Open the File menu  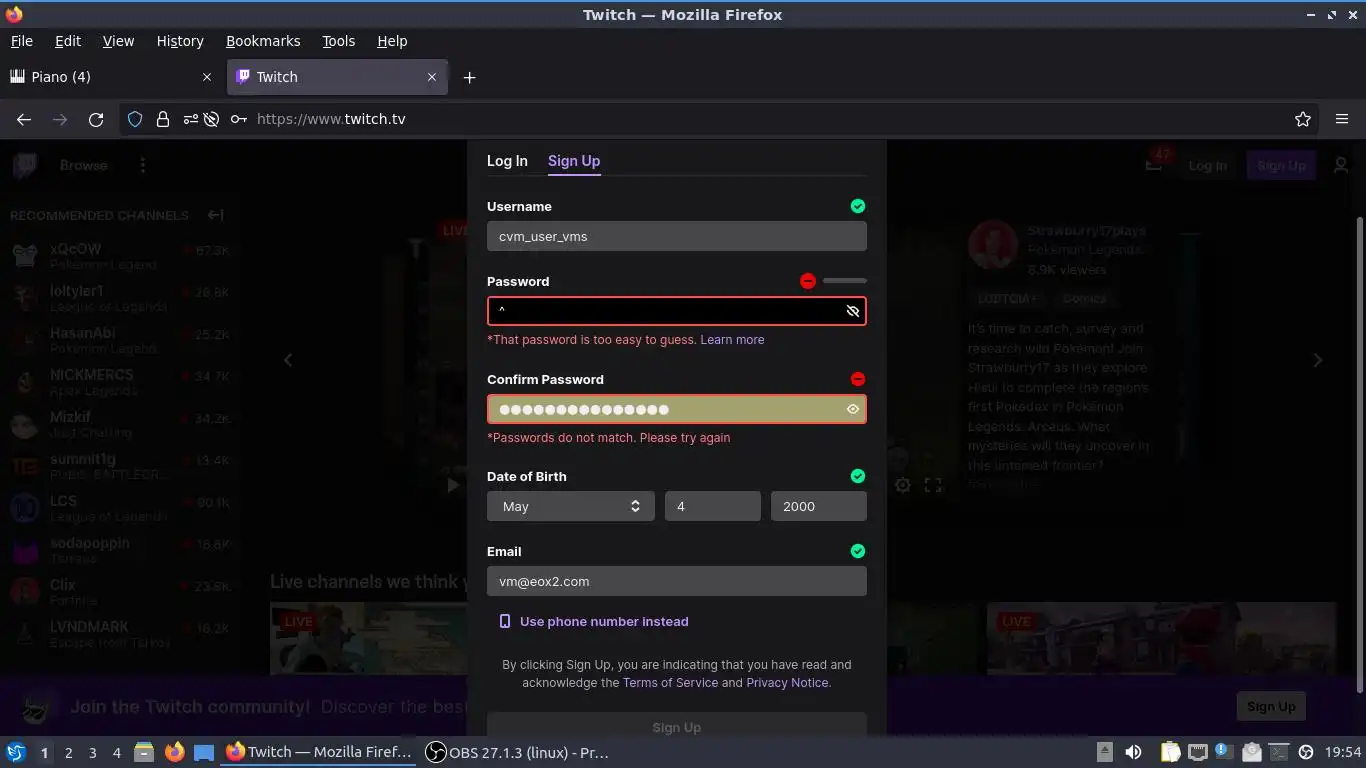pos(21,41)
